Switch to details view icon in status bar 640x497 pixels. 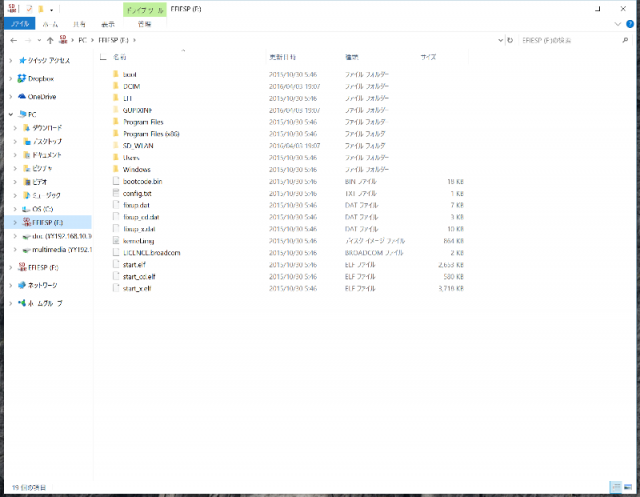click(616, 487)
